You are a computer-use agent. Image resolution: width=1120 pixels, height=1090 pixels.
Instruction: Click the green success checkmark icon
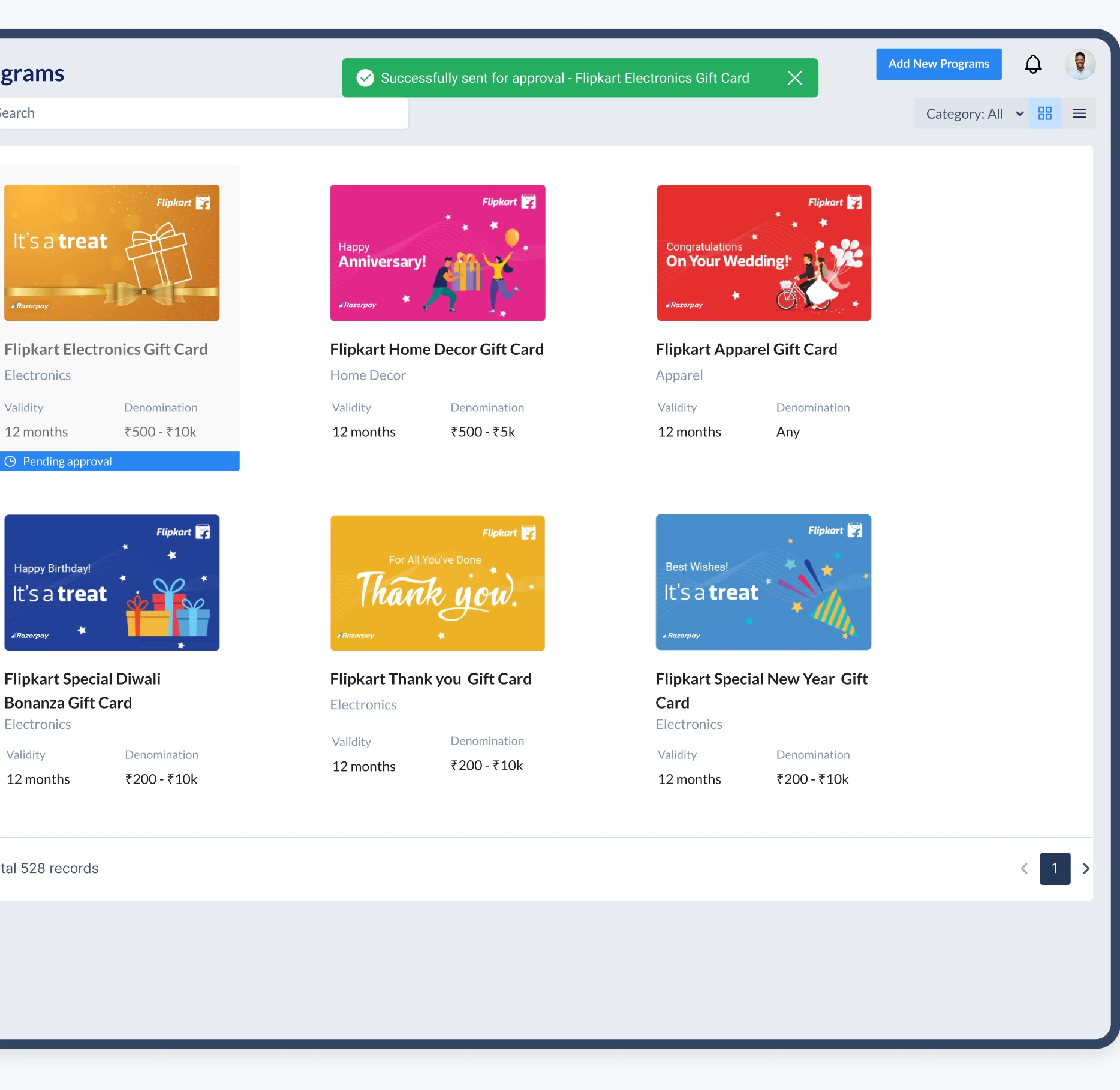coord(365,78)
